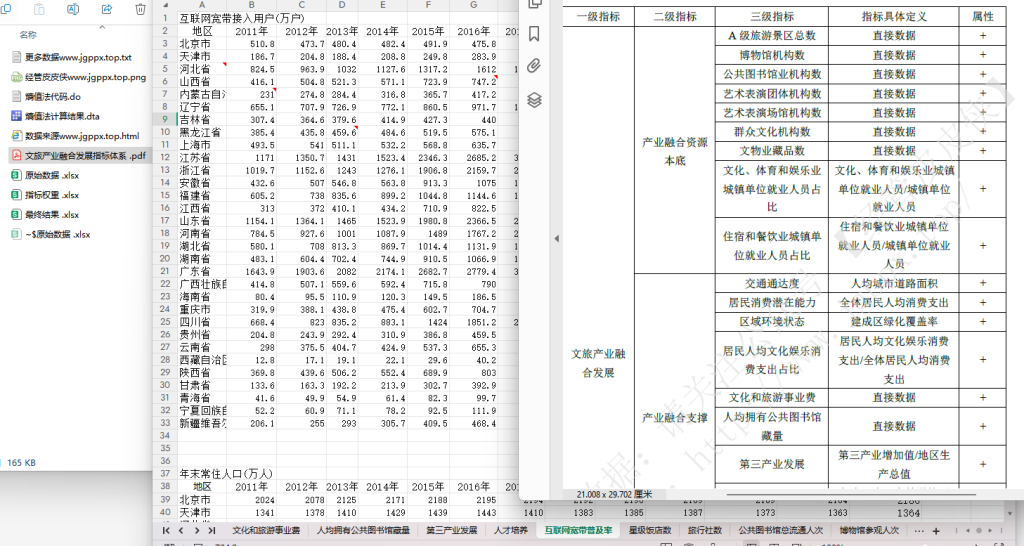
Task: Click 一级指标 header in the PDF table
Action: tap(598, 16)
